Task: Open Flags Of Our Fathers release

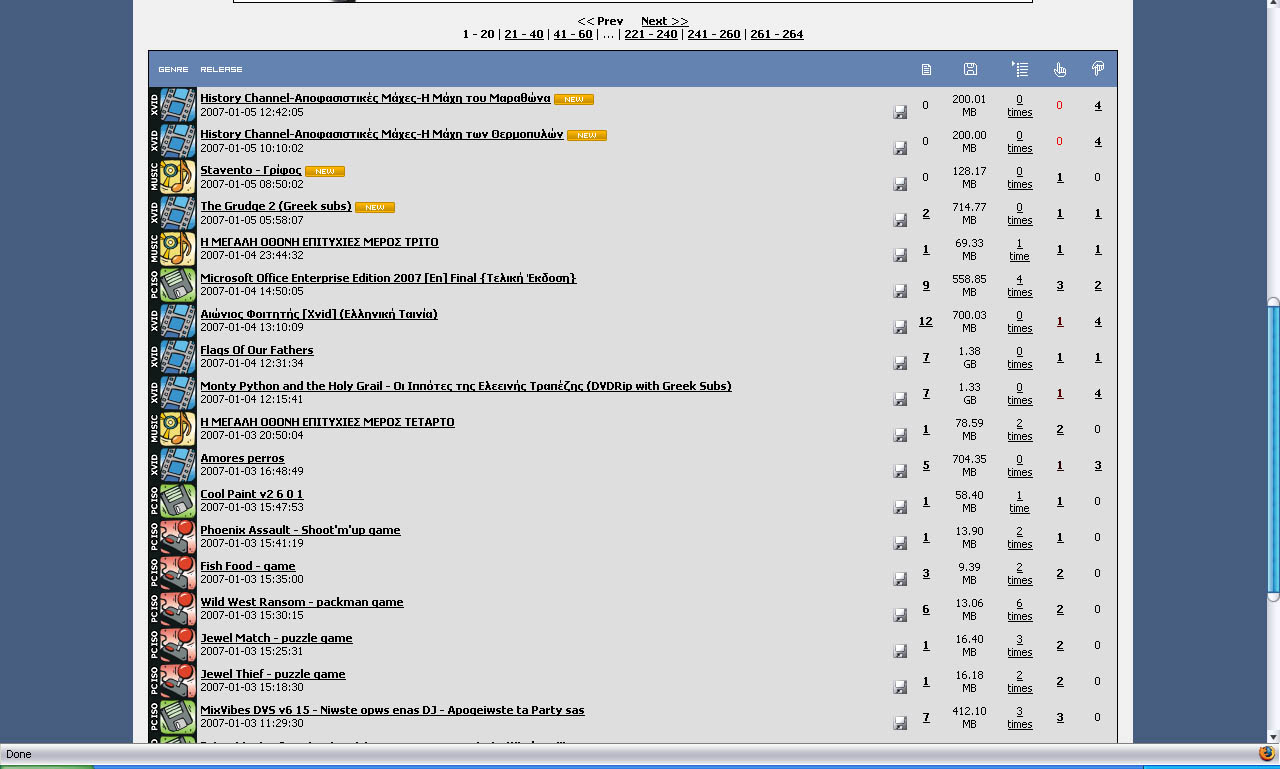Action: tap(257, 350)
